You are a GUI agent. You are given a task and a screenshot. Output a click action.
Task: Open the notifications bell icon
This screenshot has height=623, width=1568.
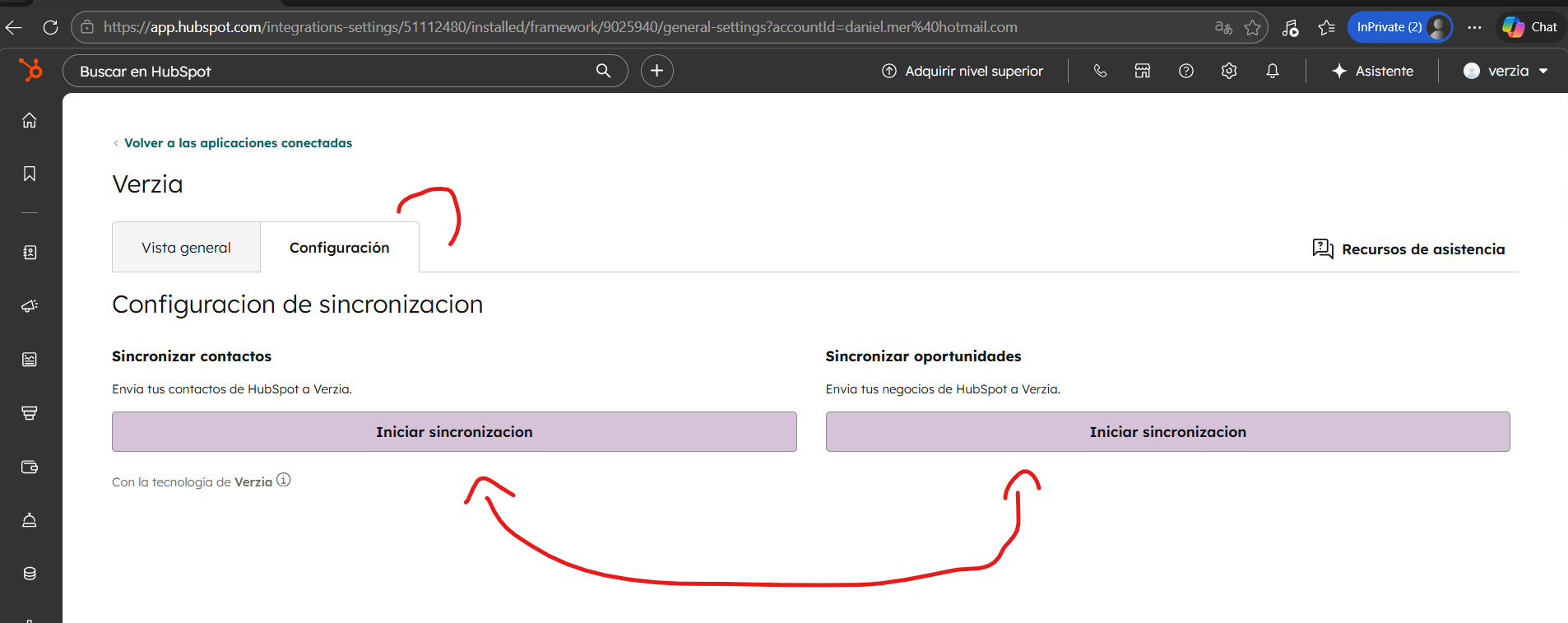pos(1273,71)
